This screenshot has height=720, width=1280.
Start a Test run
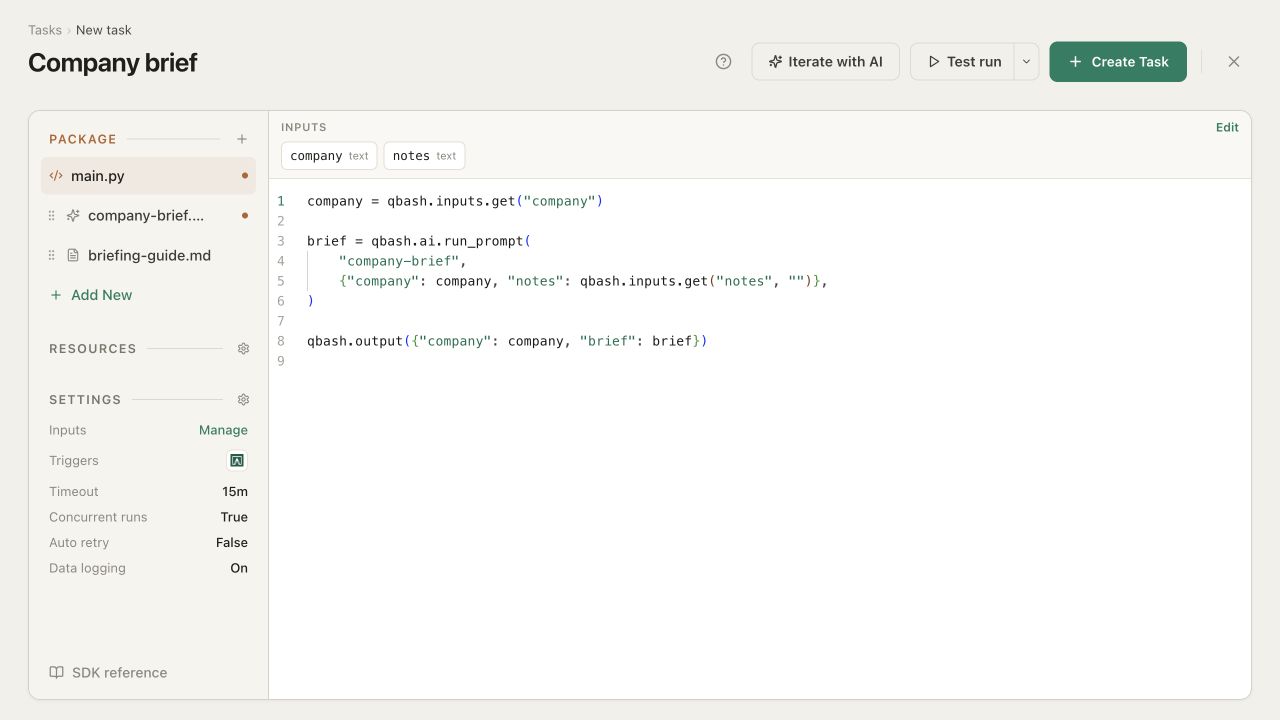point(963,62)
